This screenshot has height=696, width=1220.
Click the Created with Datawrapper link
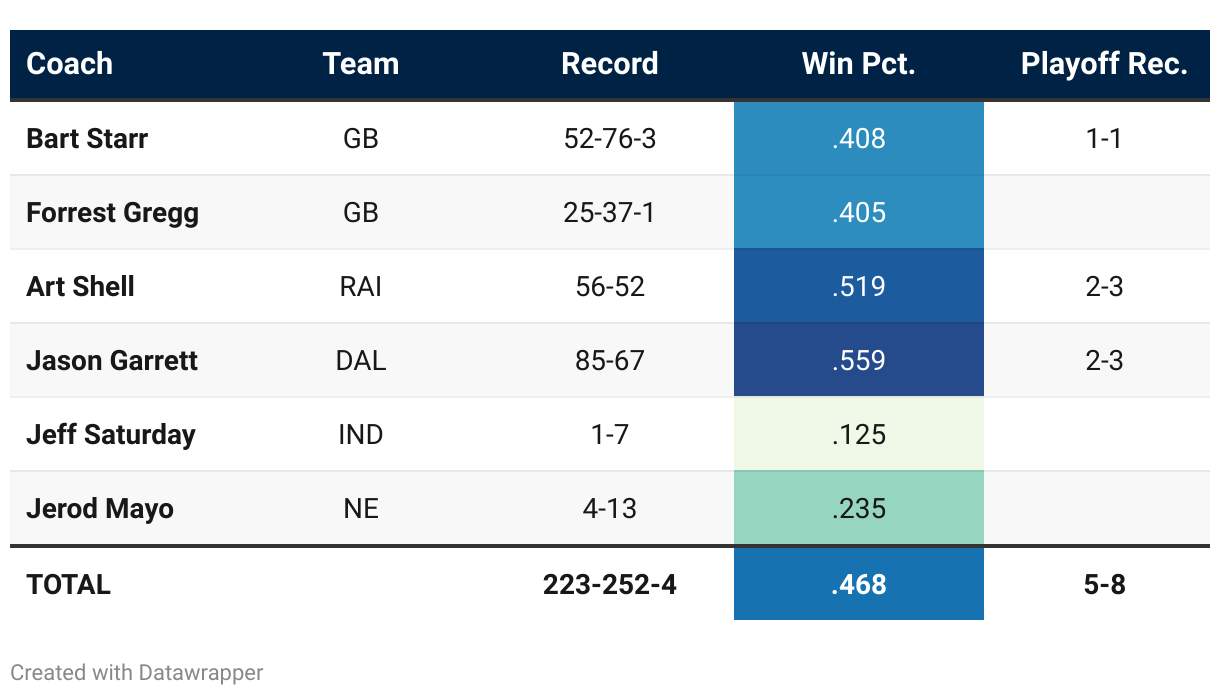point(137,672)
